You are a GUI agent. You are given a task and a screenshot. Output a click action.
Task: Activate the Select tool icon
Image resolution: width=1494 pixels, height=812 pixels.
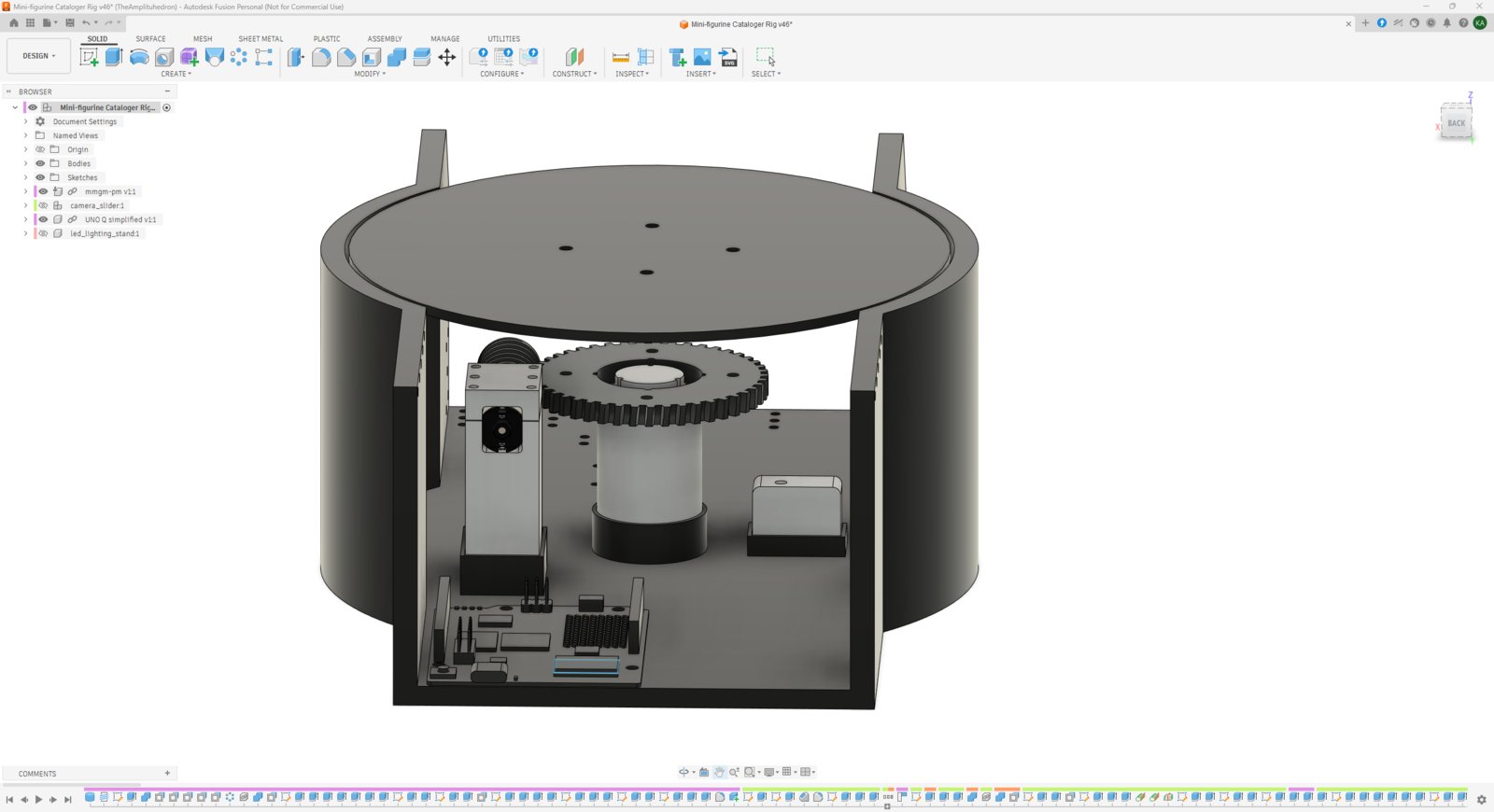(766, 57)
